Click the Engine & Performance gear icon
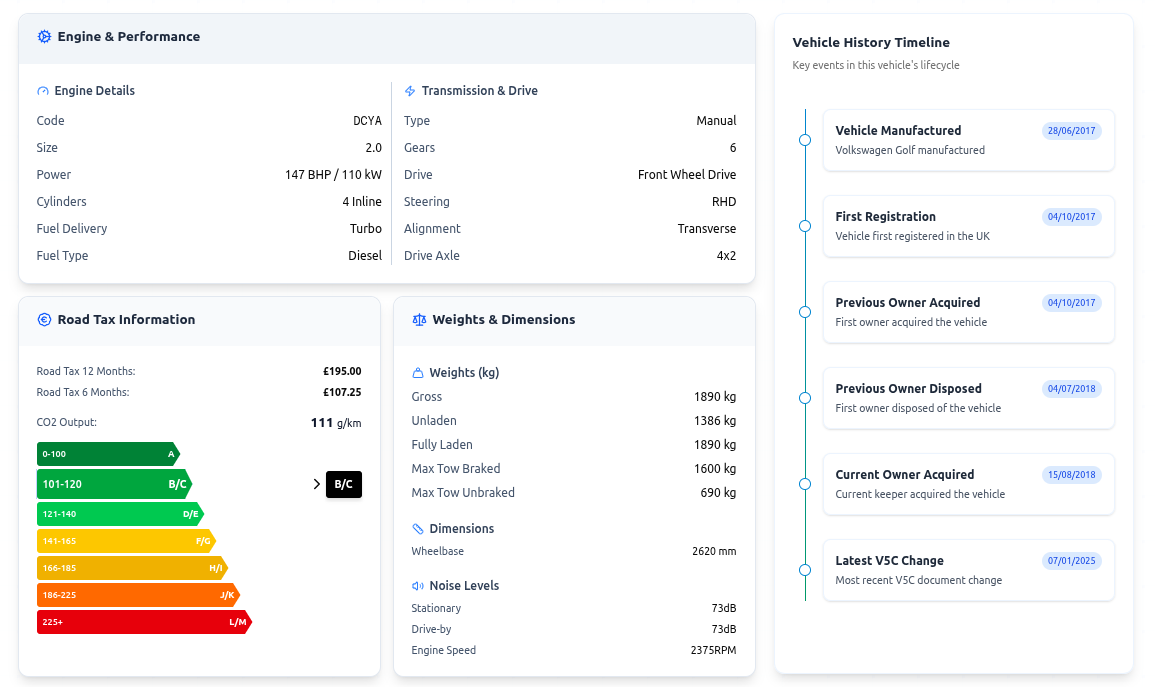Image resolution: width=1155 pixels, height=687 pixels. click(44, 37)
